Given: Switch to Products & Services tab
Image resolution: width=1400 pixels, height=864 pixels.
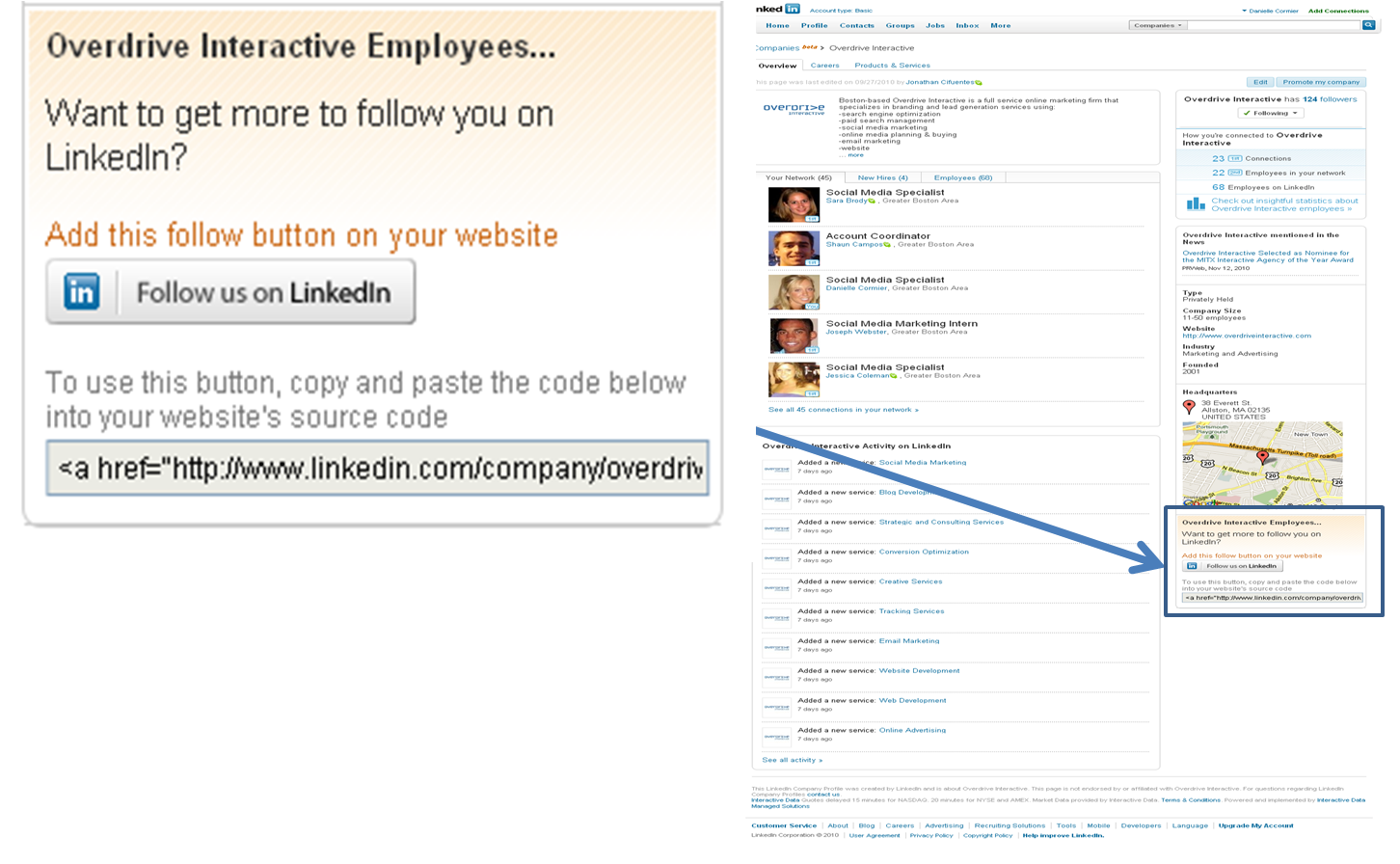Looking at the screenshot, I should 892,66.
